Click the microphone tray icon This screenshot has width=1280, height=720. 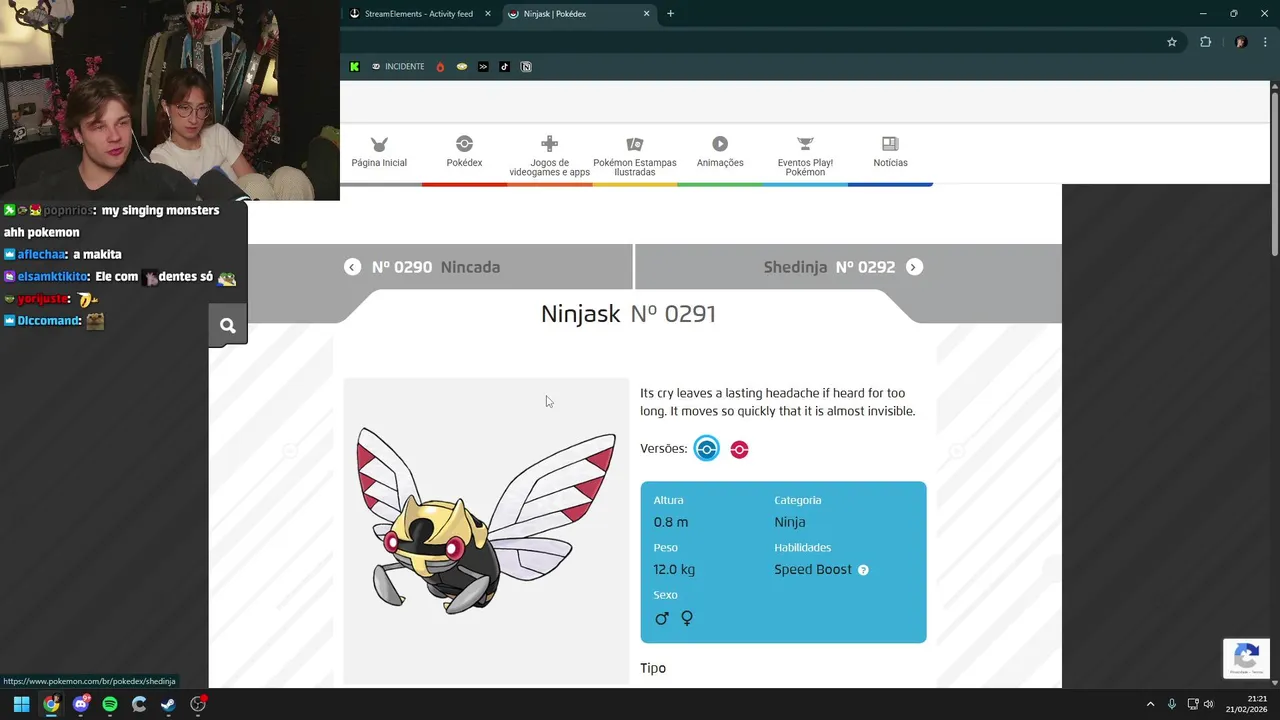[1172, 704]
